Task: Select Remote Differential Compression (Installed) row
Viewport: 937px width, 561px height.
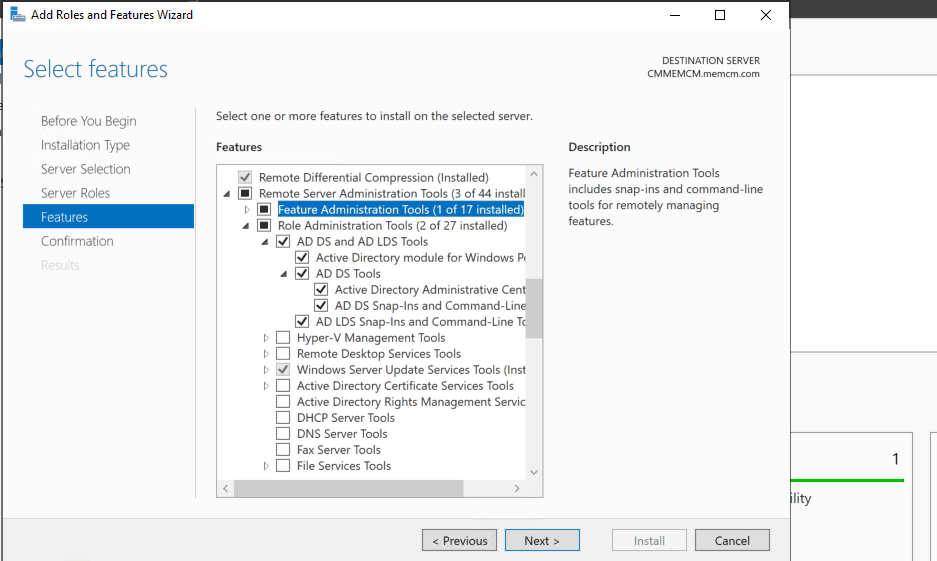Action: (373, 177)
